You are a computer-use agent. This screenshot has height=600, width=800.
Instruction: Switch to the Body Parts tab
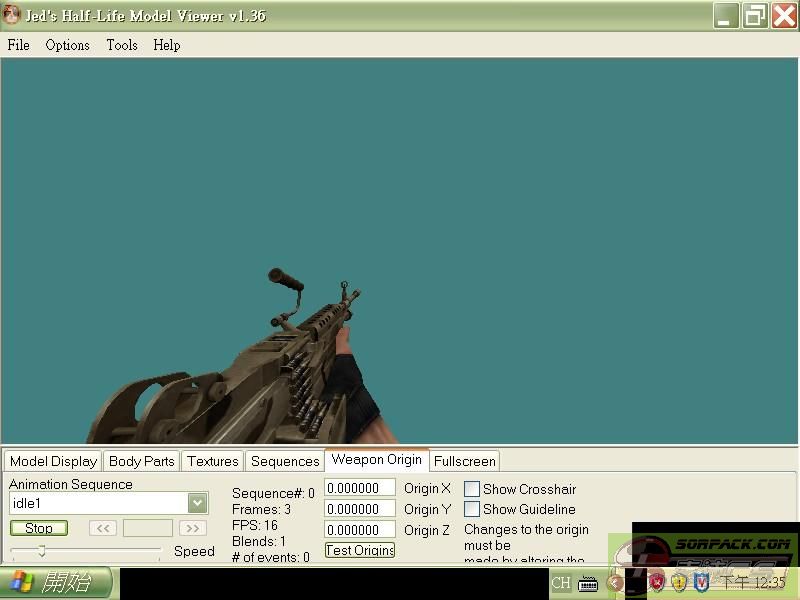click(x=141, y=461)
